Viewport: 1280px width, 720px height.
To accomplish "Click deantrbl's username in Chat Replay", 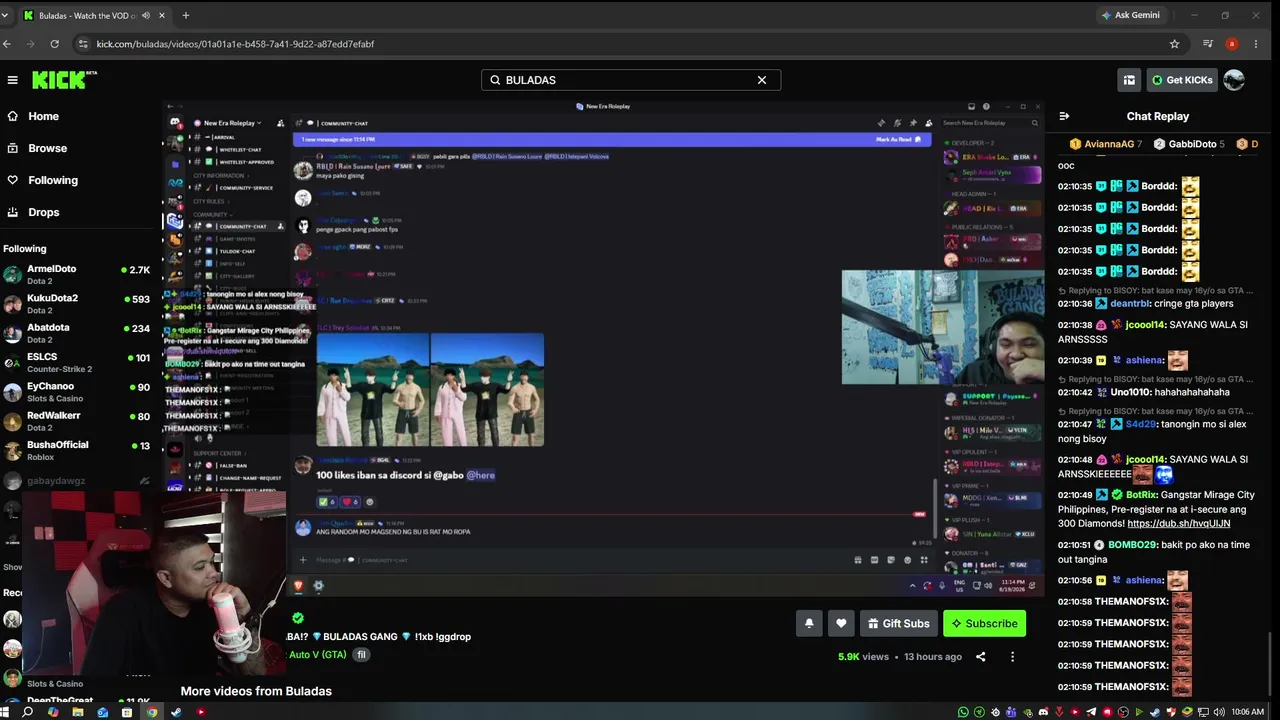I will coord(1129,304).
